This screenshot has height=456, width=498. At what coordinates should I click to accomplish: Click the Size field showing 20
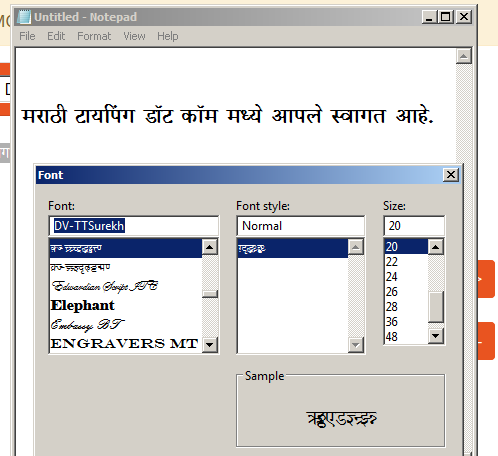pos(414,226)
